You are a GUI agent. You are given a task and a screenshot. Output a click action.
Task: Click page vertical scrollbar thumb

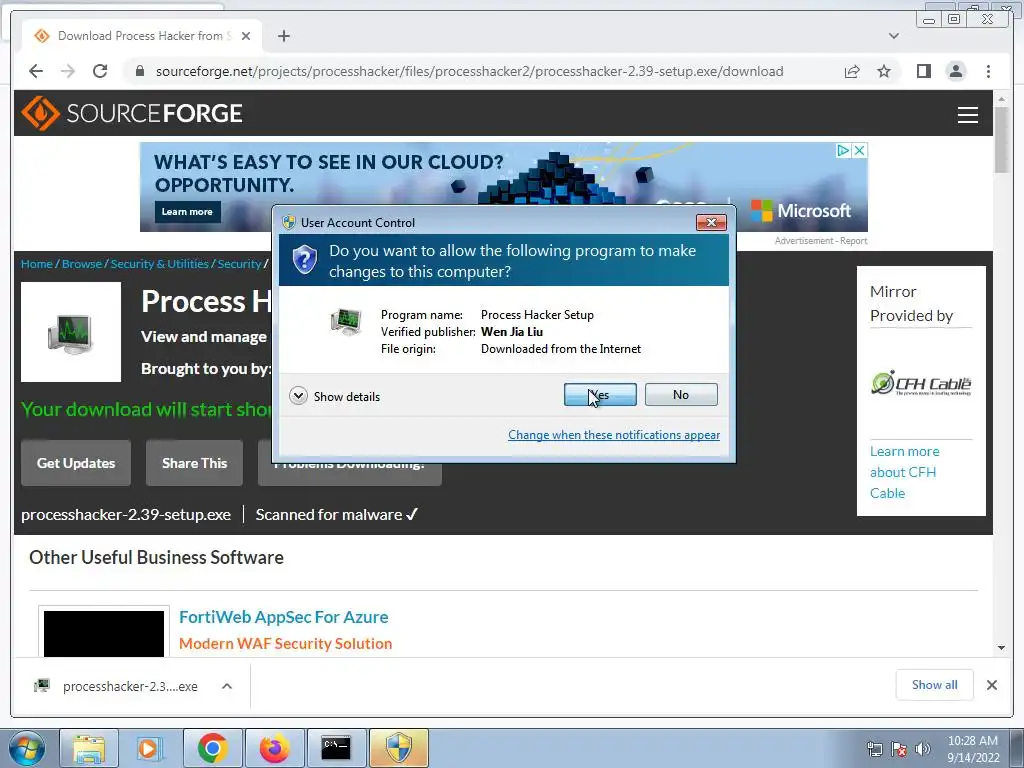(x=1001, y=140)
